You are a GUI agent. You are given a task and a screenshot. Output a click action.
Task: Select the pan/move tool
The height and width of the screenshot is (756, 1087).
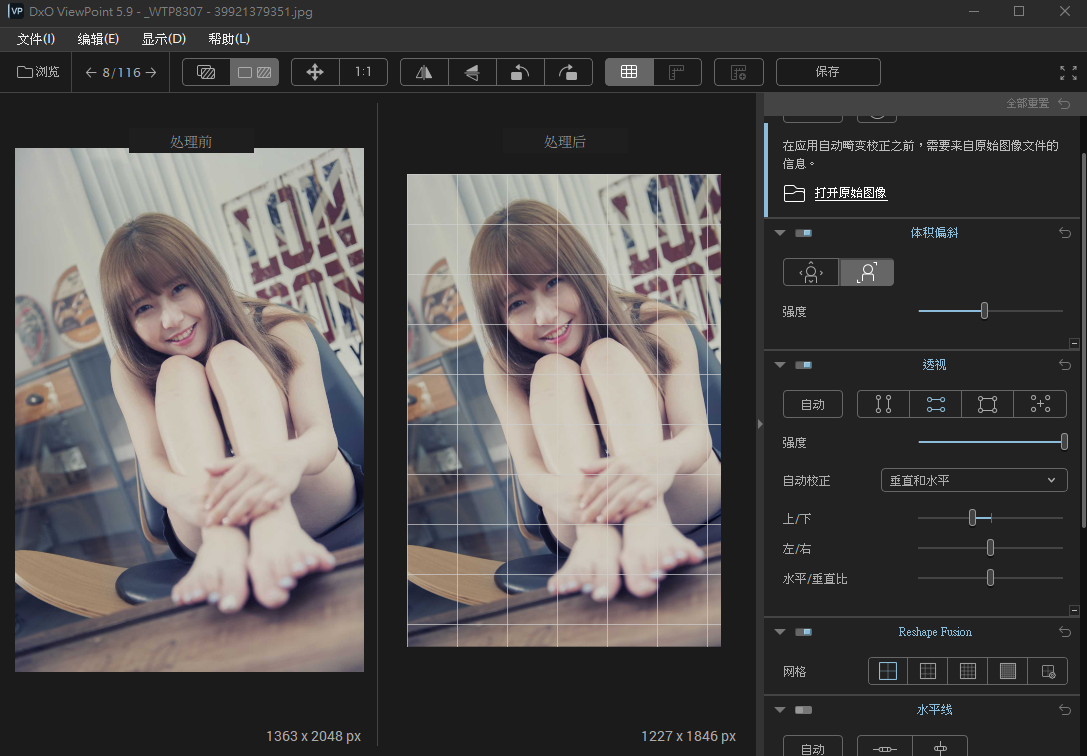(x=315, y=72)
